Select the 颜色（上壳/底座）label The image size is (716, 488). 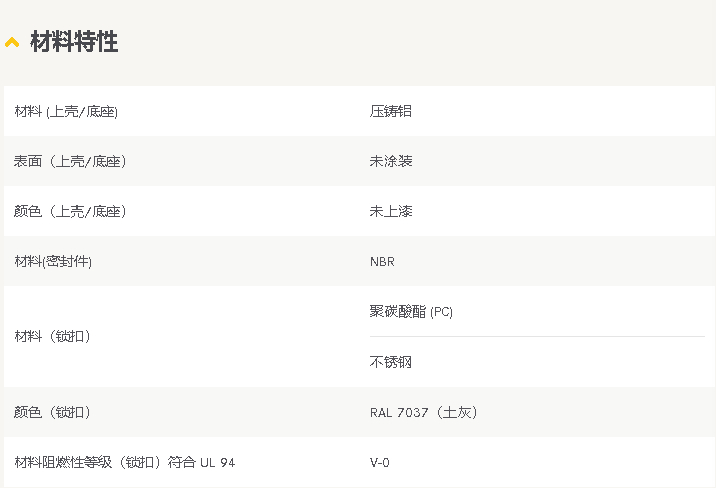pos(70,211)
